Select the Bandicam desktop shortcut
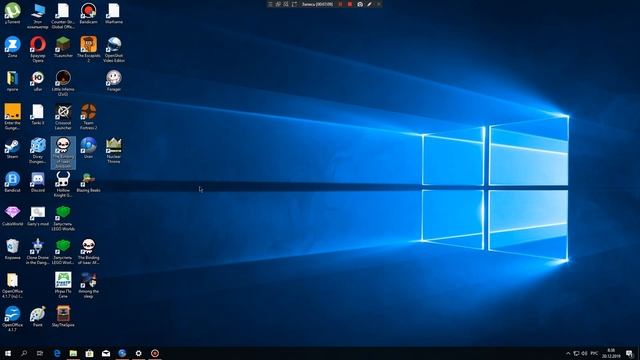This screenshot has width=640, height=360. [88, 13]
